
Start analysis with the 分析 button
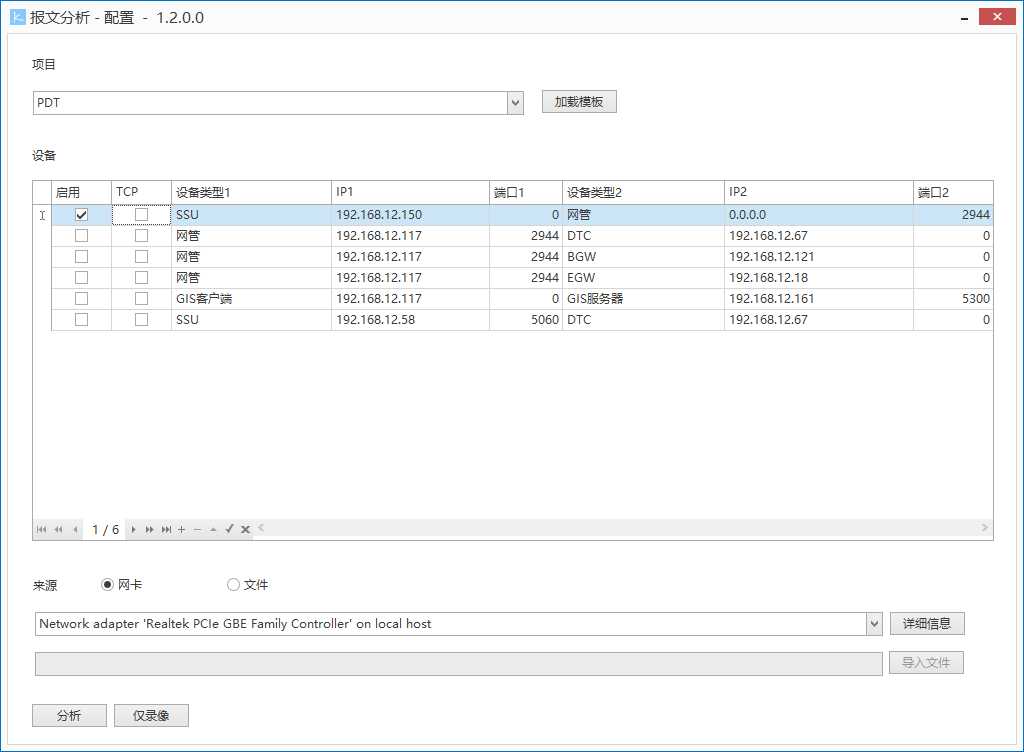[69, 715]
